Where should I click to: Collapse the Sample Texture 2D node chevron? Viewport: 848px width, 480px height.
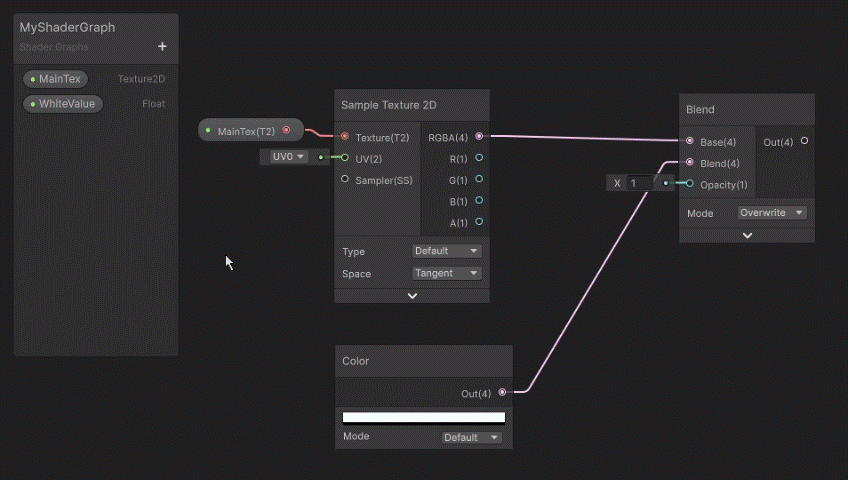412,296
